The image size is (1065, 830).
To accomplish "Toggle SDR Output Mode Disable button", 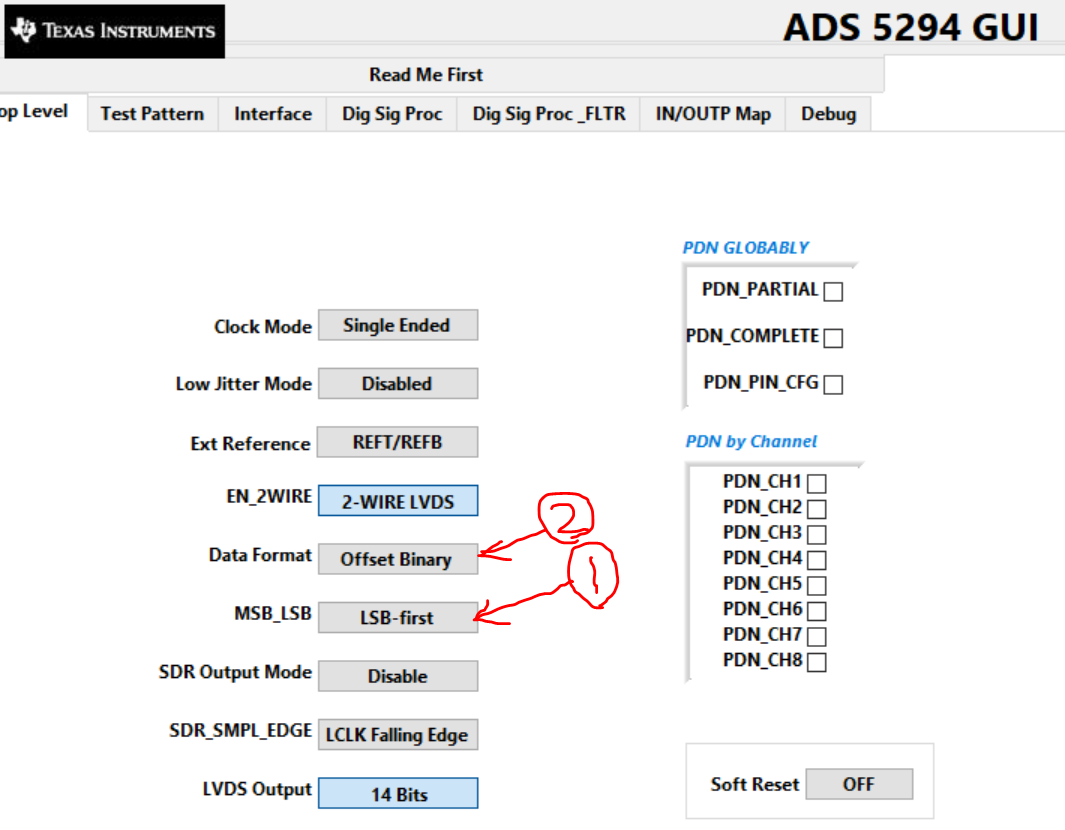I will (x=398, y=676).
